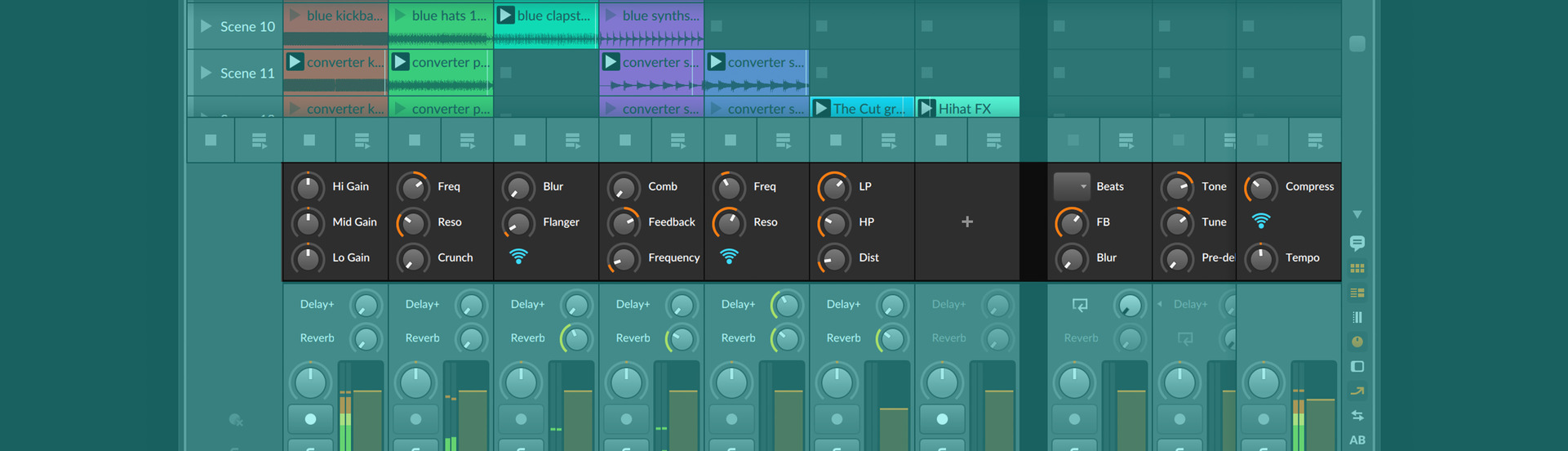This screenshot has width=1568, height=451.
Task: Click the Frequency knob
Action: [624, 258]
